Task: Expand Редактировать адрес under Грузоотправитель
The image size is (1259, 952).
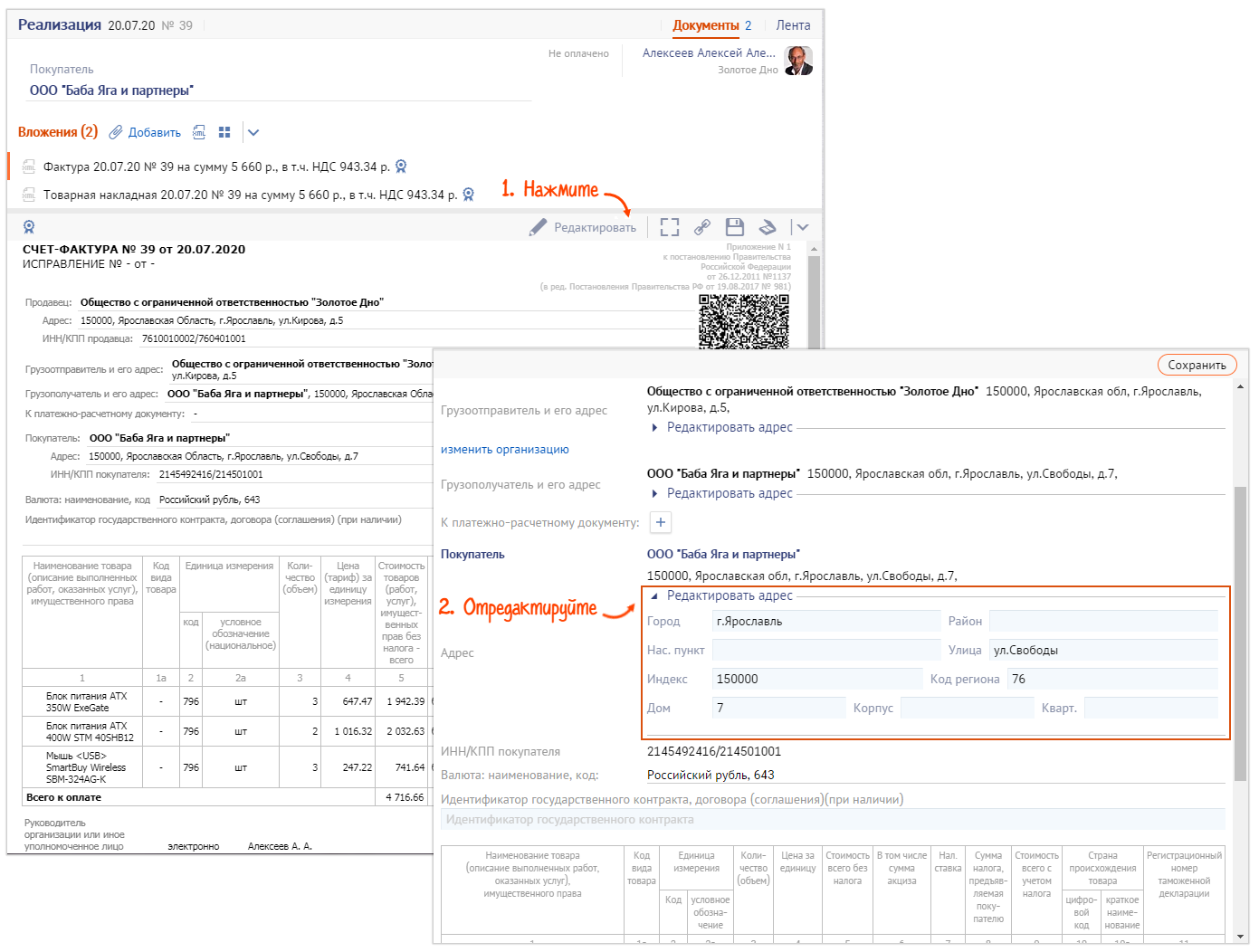Action: (729, 427)
